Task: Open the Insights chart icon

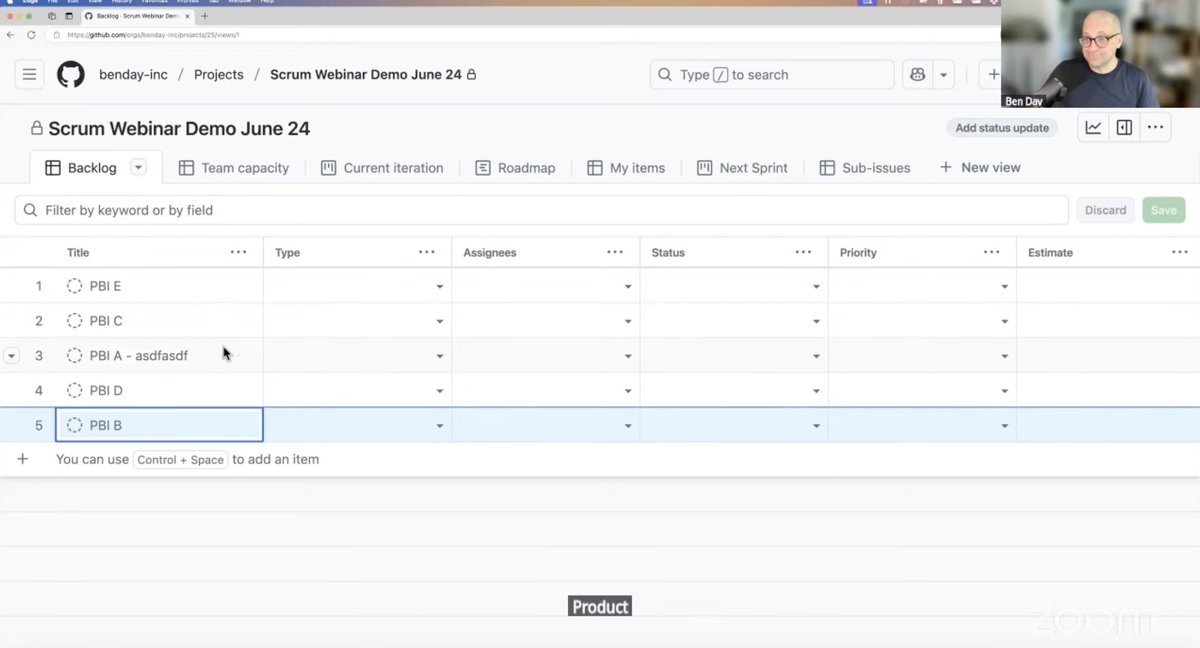Action: click(x=1093, y=128)
